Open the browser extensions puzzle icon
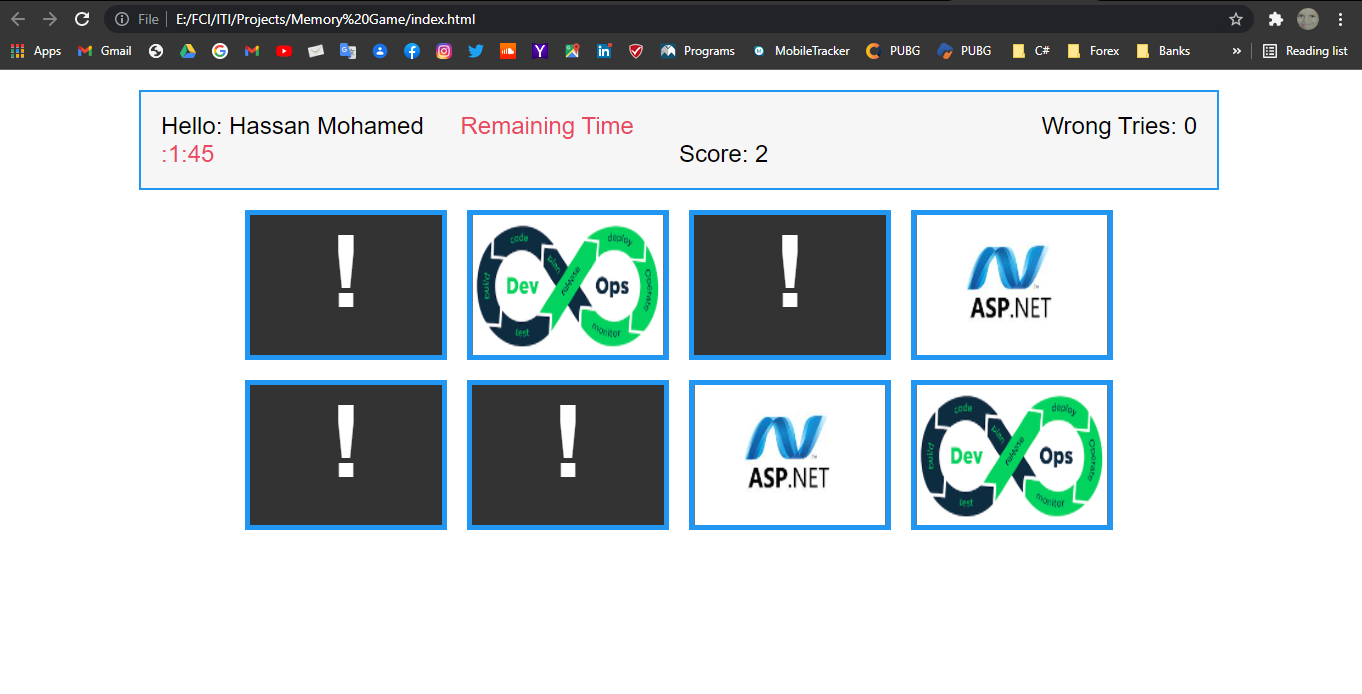 [x=1276, y=18]
